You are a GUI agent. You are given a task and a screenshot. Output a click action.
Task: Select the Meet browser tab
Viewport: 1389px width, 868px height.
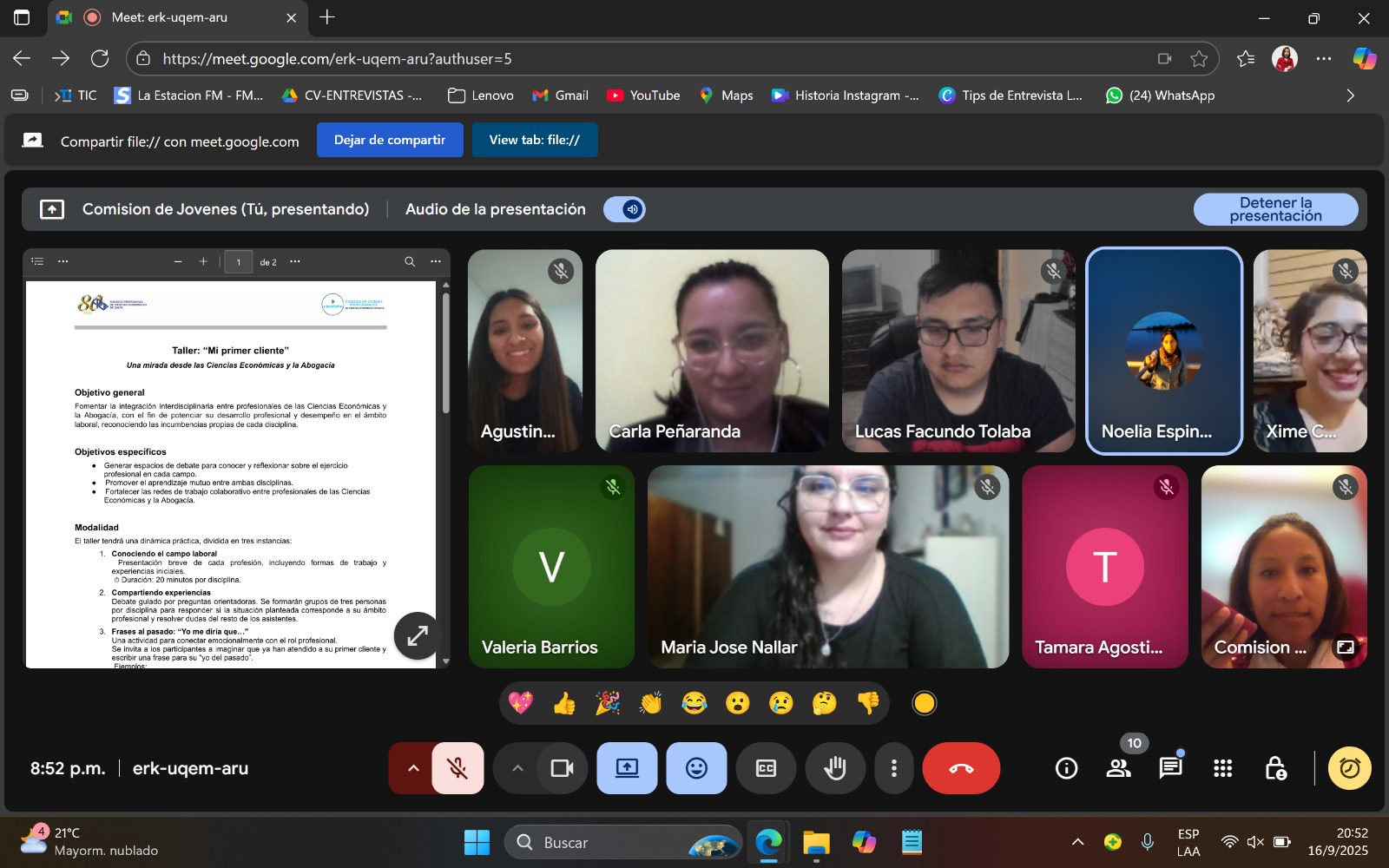(169, 17)
